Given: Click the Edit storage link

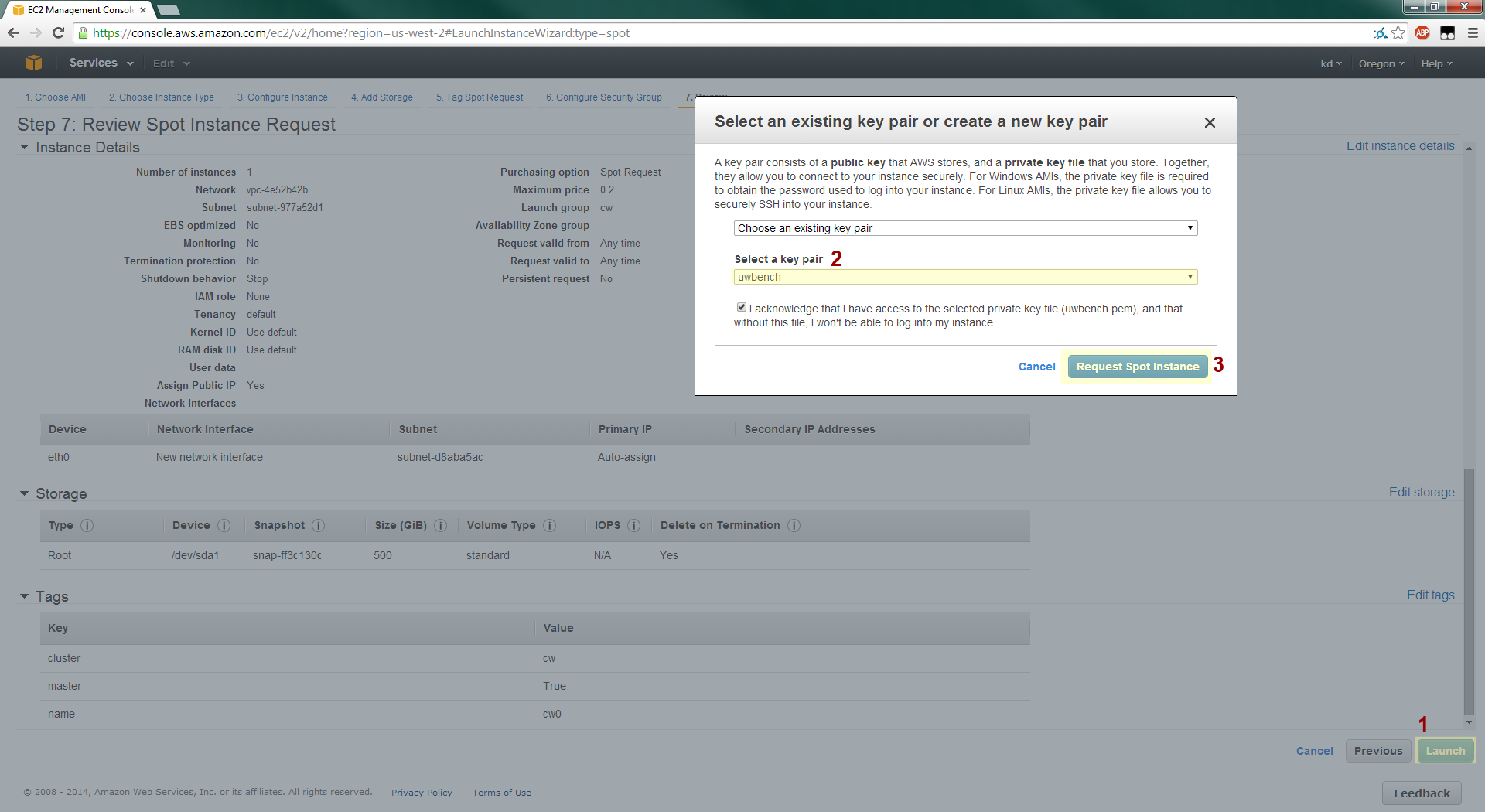Looking at the screenshot, I should click(x=1421, y=492).
